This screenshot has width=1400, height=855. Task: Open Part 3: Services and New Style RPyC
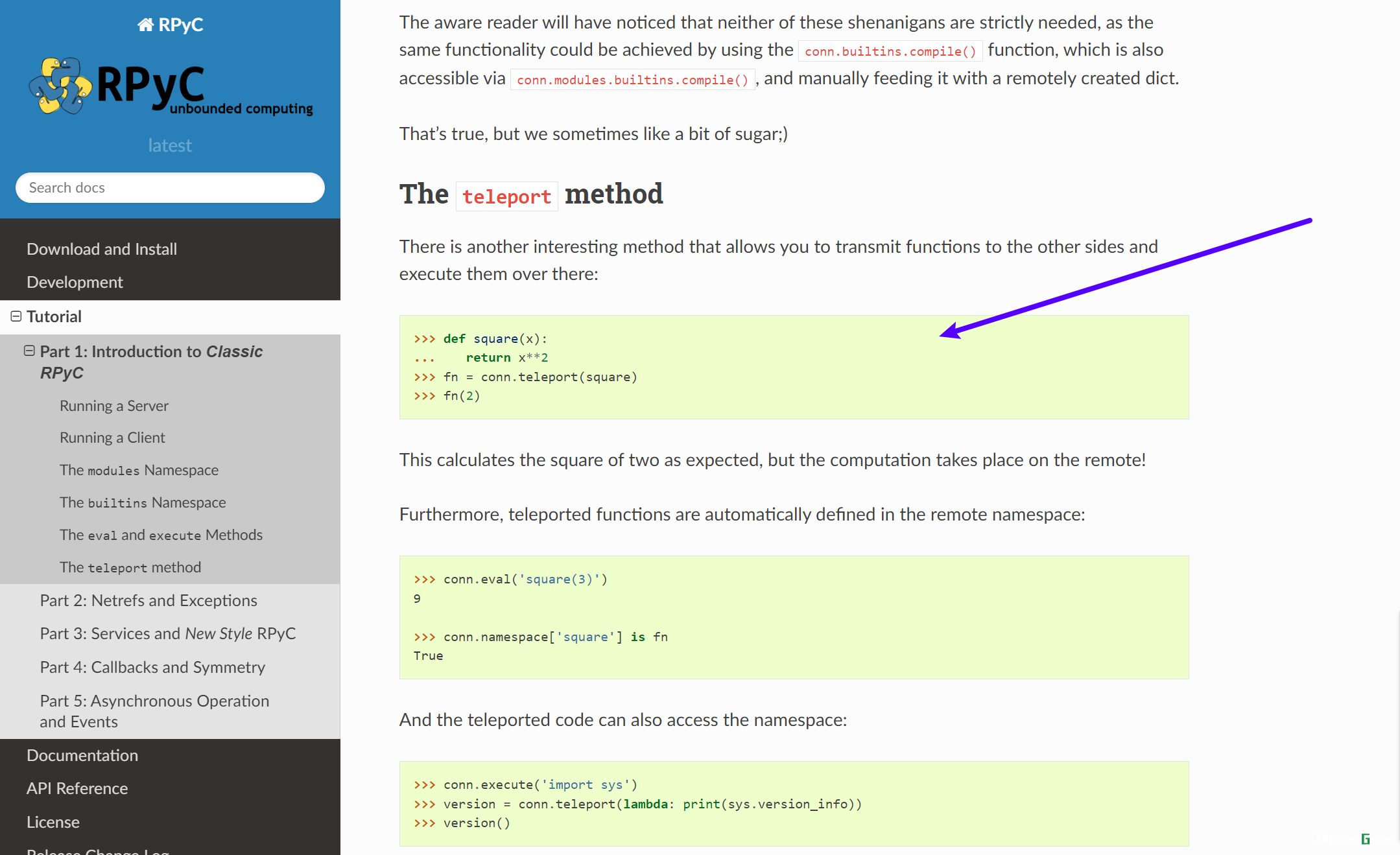168,633
